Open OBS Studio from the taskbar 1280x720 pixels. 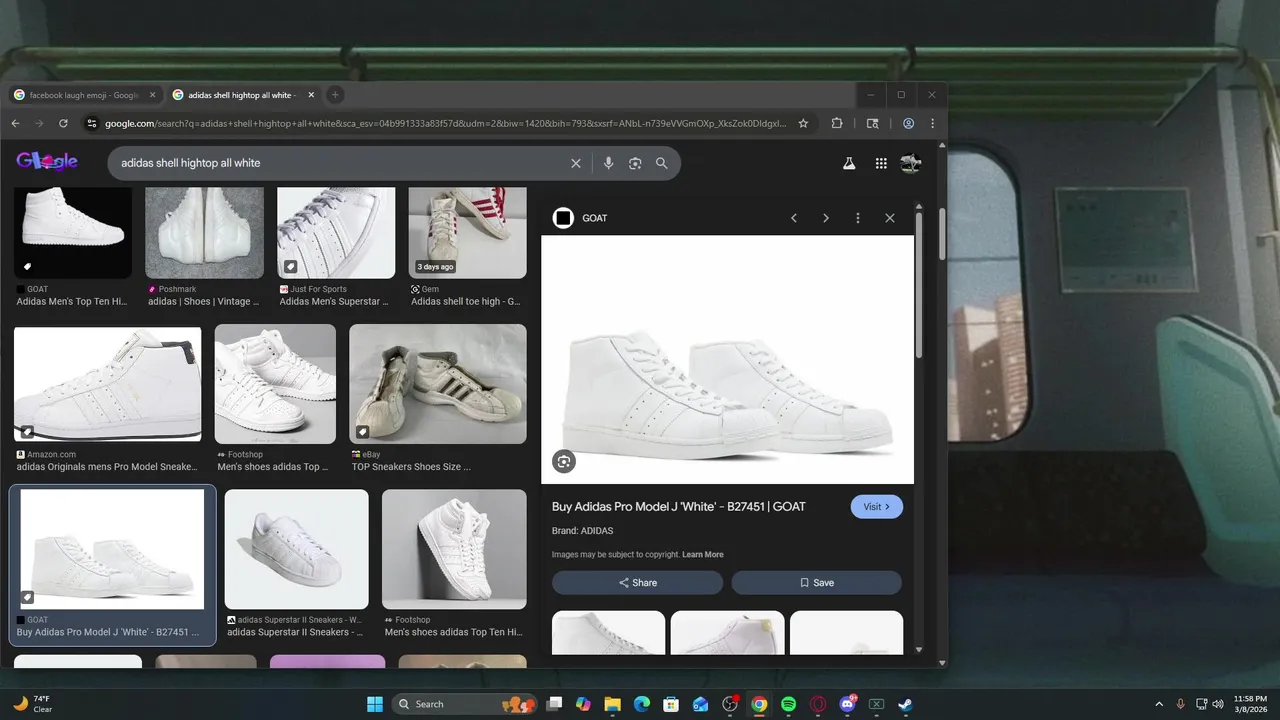point(730,704)
